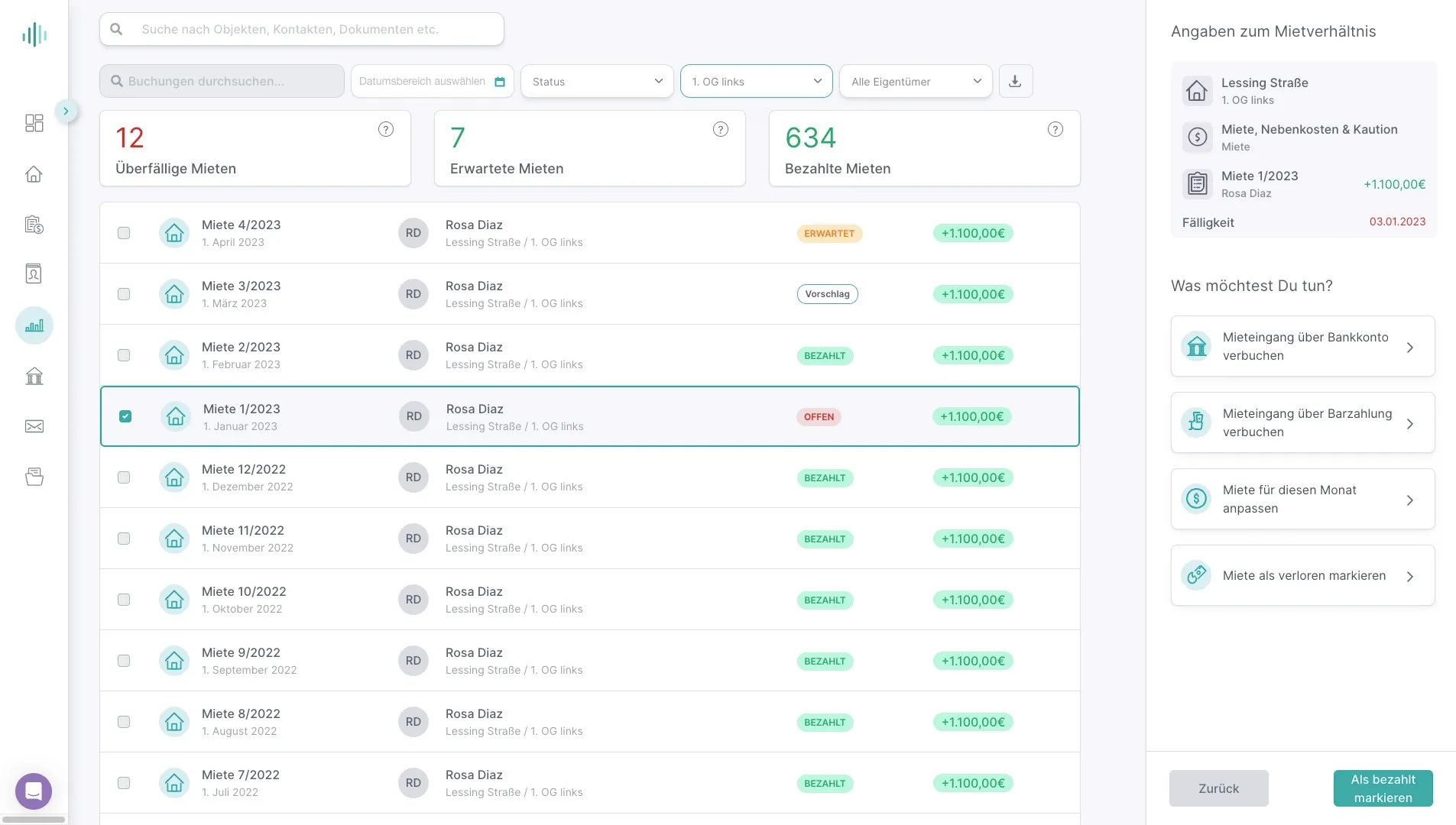The height and width of the screenshot is (825, 1456).
Task: Choose Mieteingang über Bankkonto verbuchen
Action: (x=1303, y=346)
